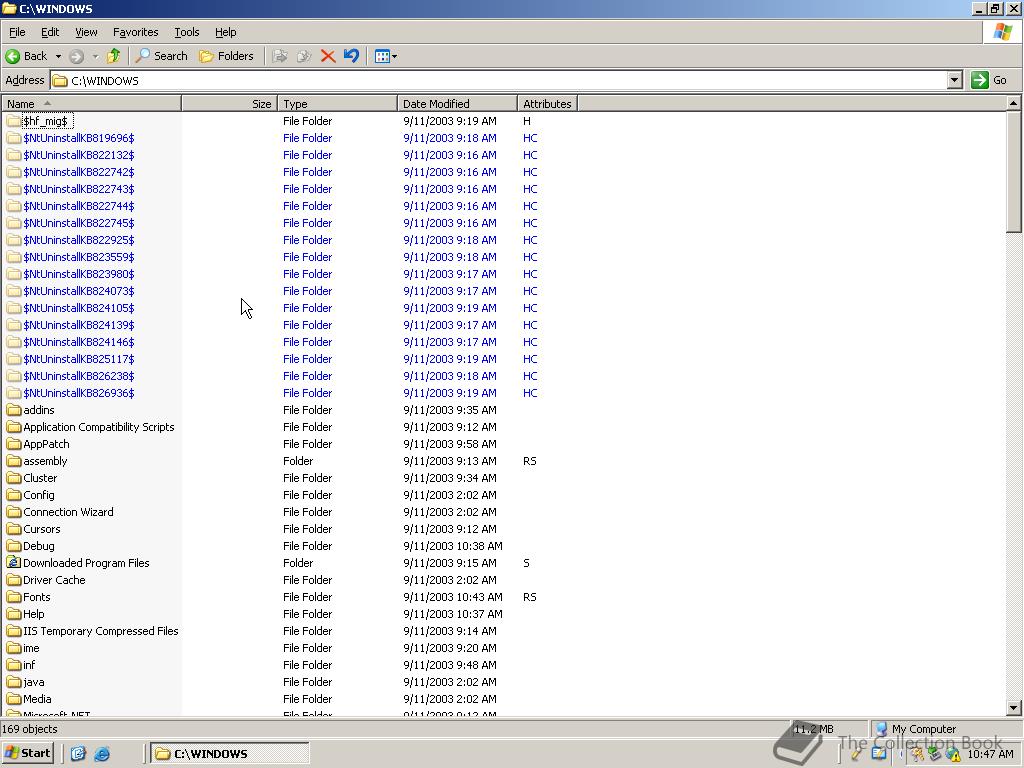Open the File menu
1024x768 pixels.
pos(17,32)
